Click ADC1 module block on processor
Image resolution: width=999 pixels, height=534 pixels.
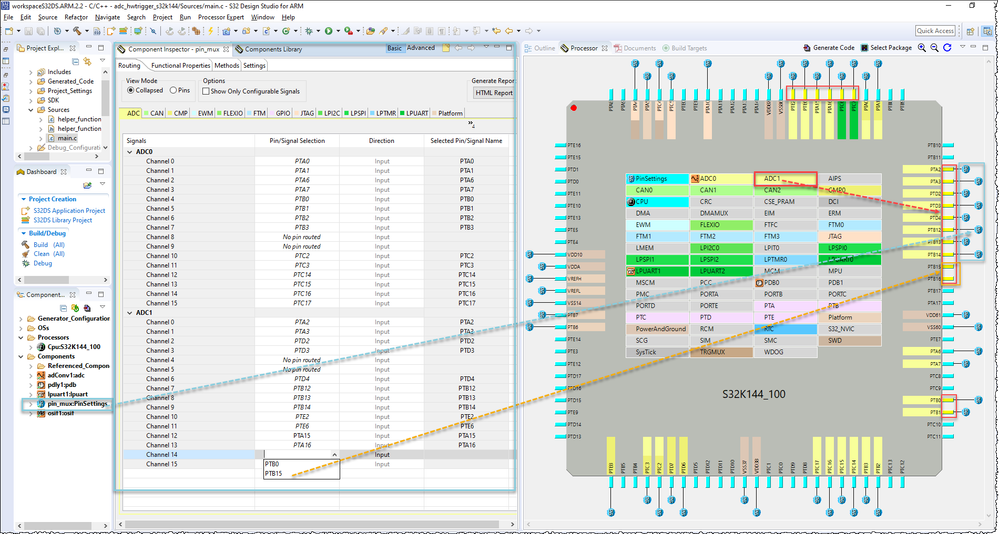coord(786,179)
